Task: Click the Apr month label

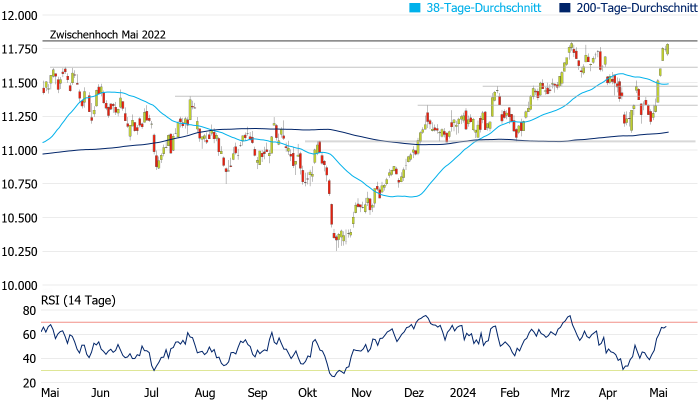Action: pyautogui.click(x=608, y=393)
